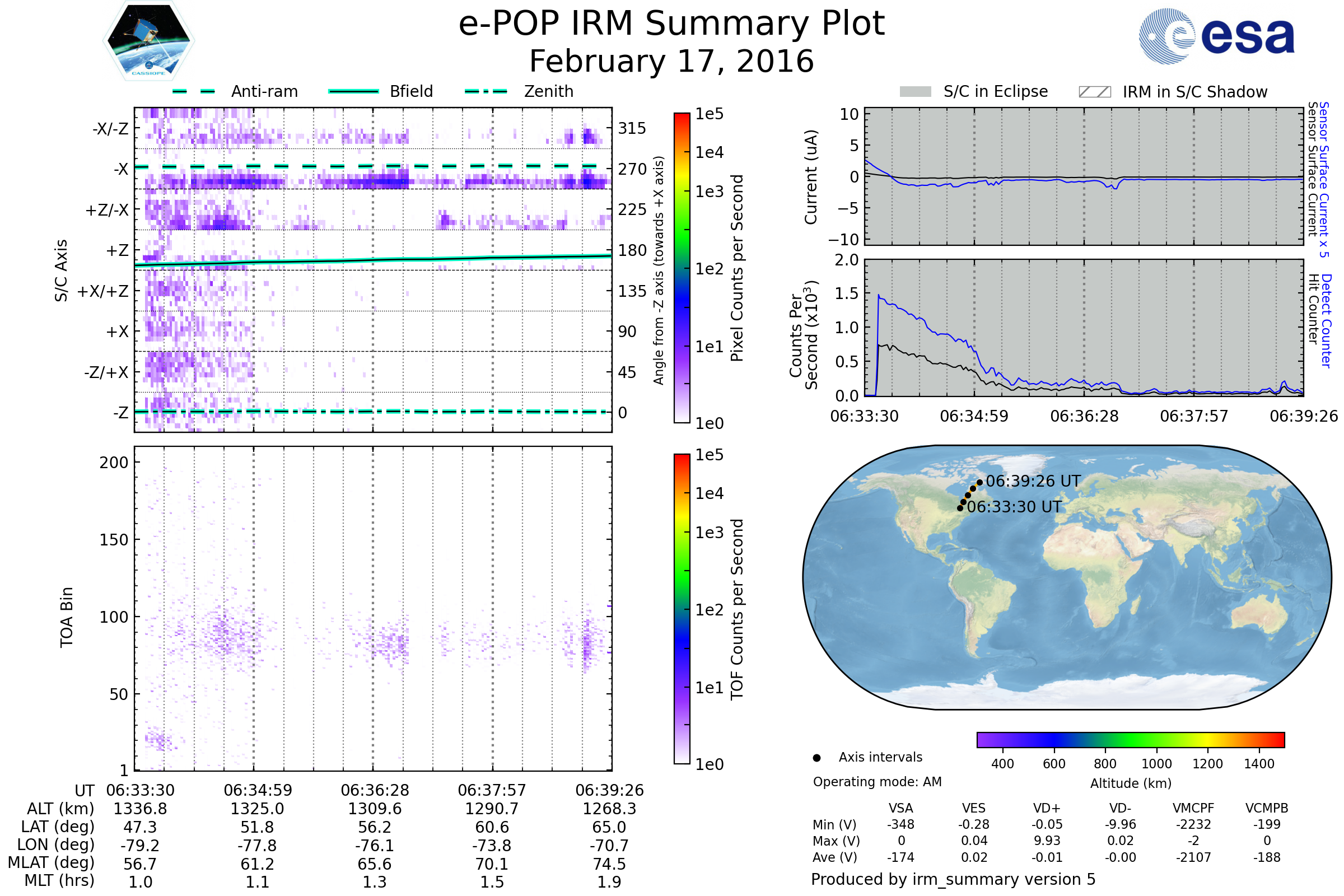Screen dimensions: 1344x896
Task: Click the Operating mode: AM text
Action: point(877,782)
